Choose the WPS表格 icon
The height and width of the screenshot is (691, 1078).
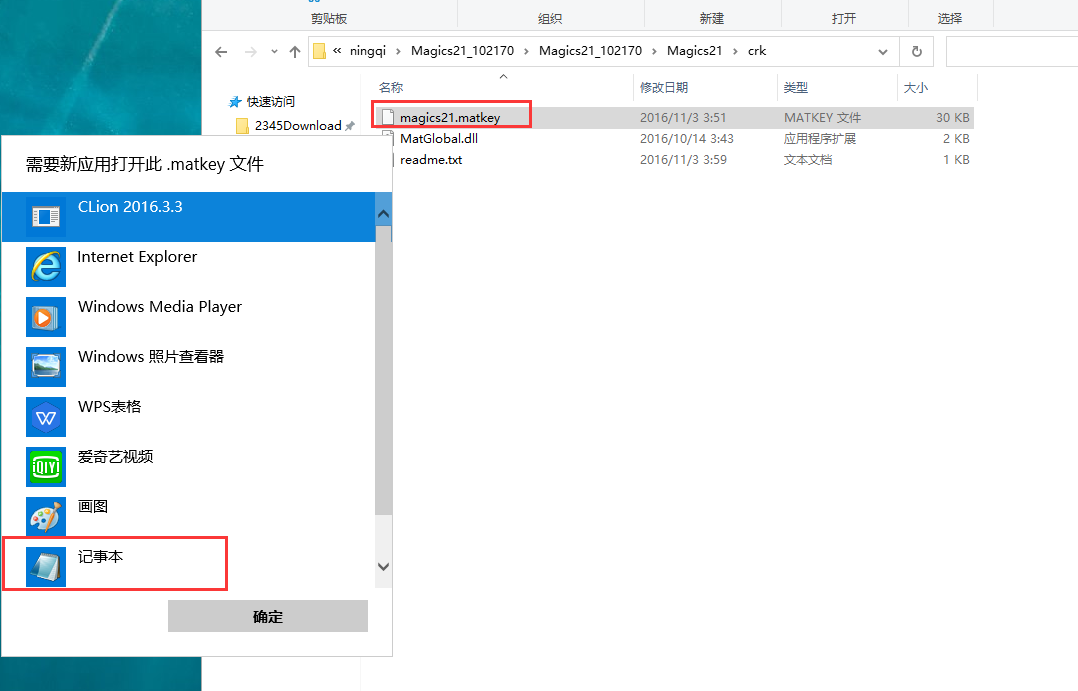coord(46,417)
